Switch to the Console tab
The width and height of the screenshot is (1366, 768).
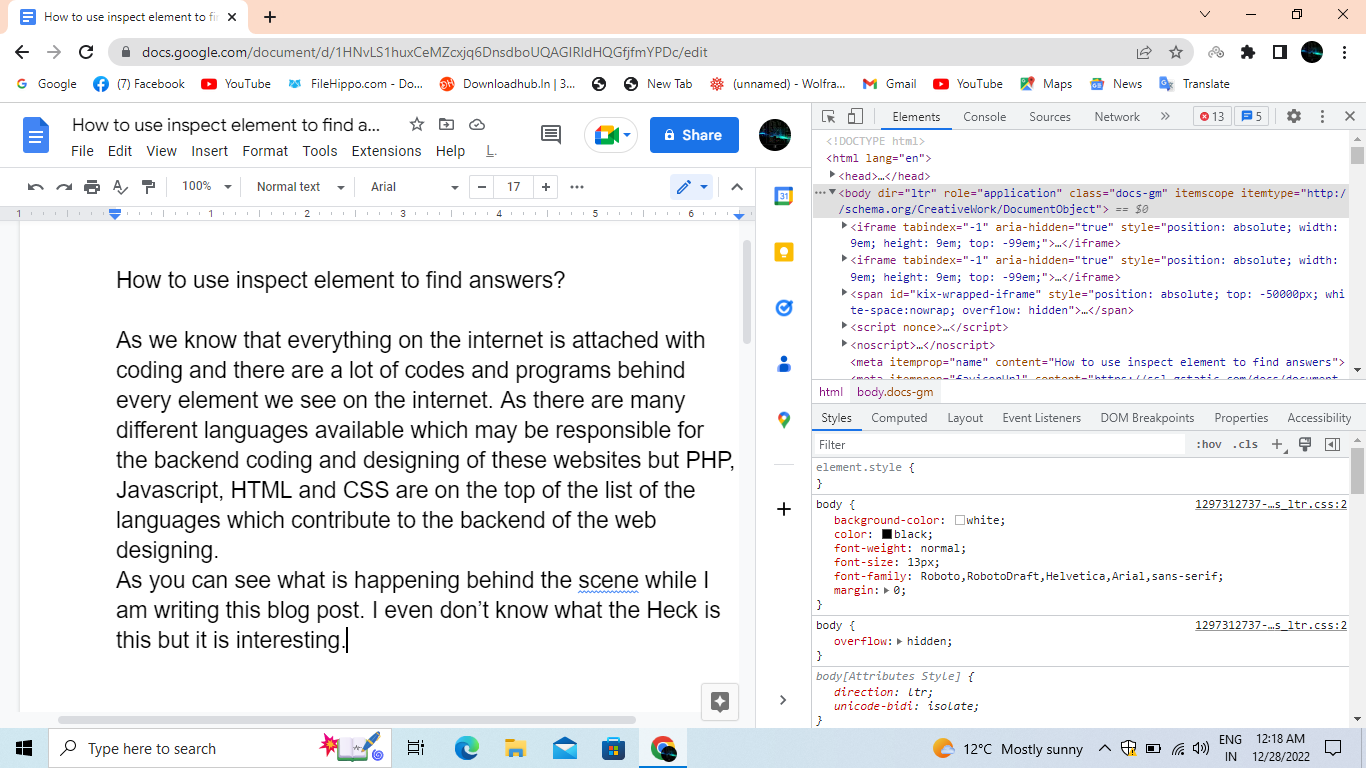pos(985,117)
